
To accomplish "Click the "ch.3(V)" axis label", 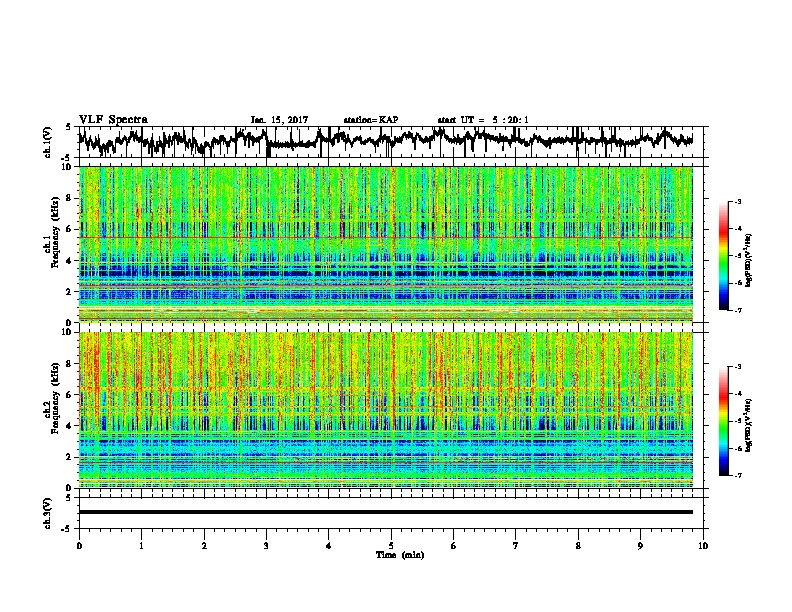I will [47, 513].
